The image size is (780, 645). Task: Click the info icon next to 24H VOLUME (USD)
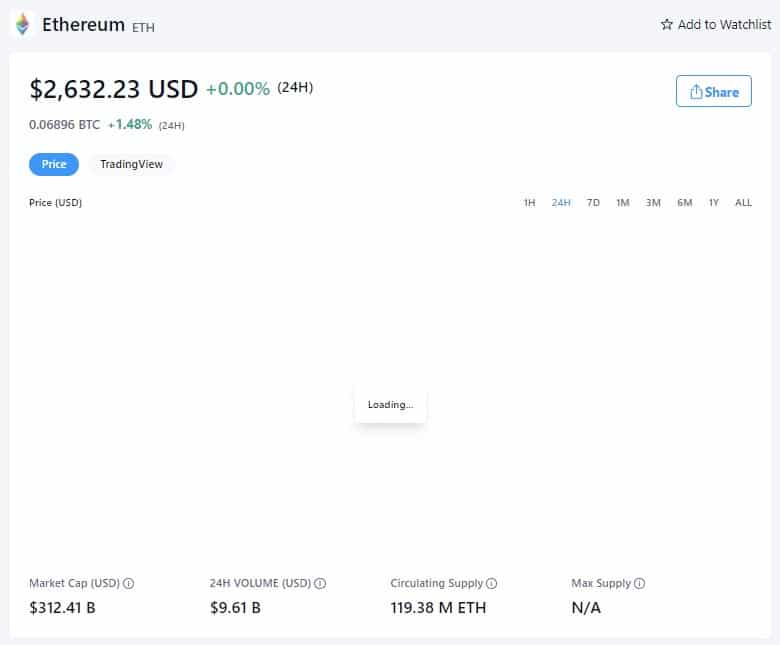click(x=320, y=583)
